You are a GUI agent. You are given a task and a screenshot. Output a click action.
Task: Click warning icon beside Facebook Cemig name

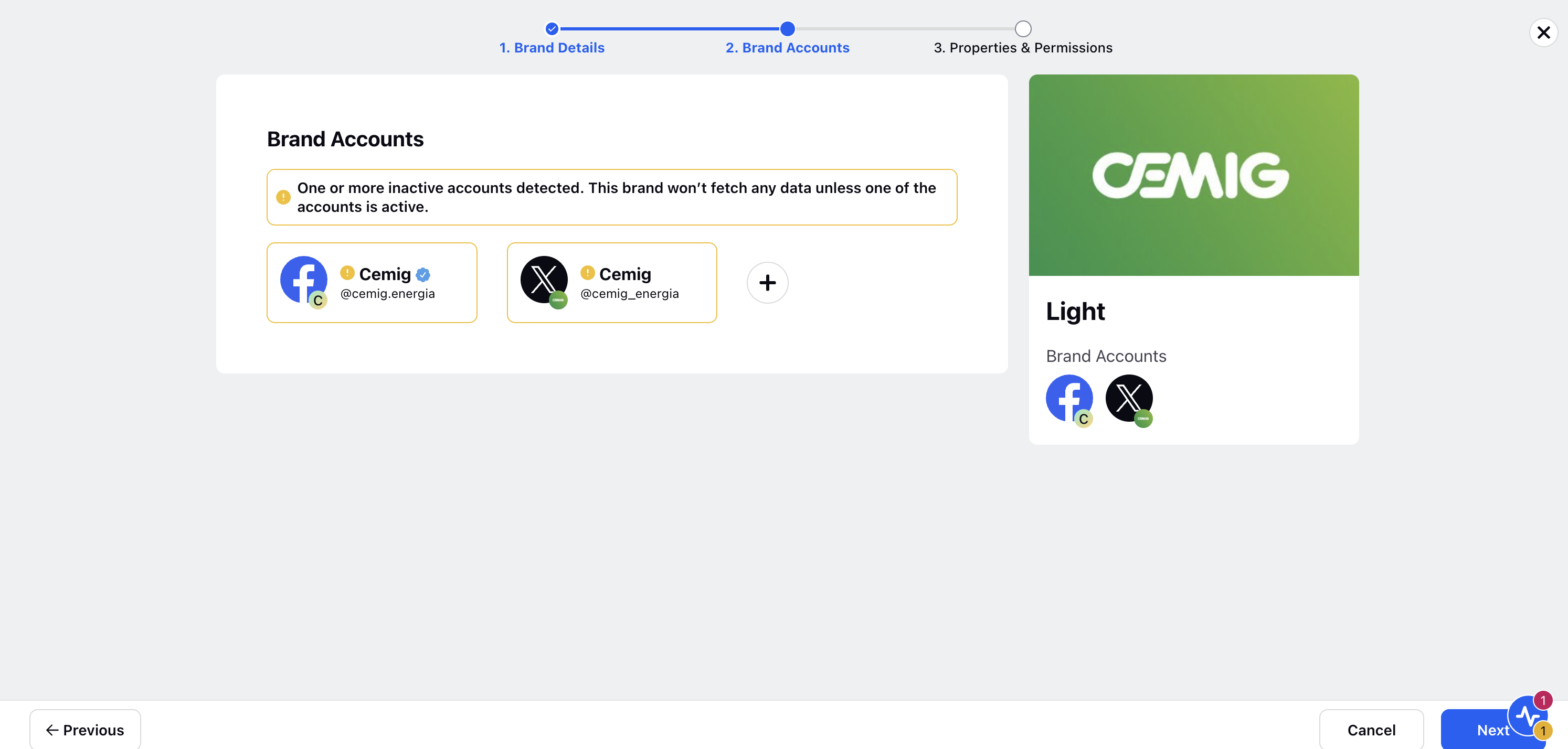click(347, 273)
